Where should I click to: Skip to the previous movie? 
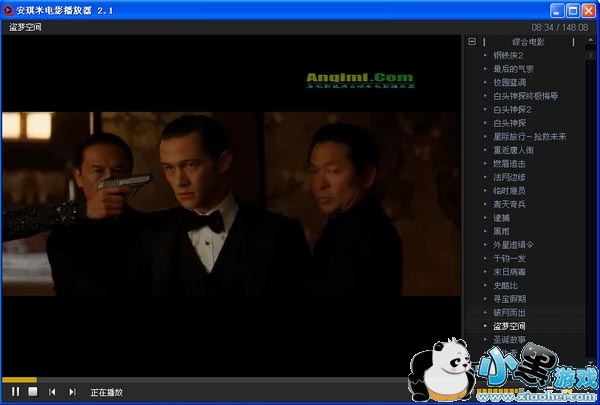[x=52, y=392]
